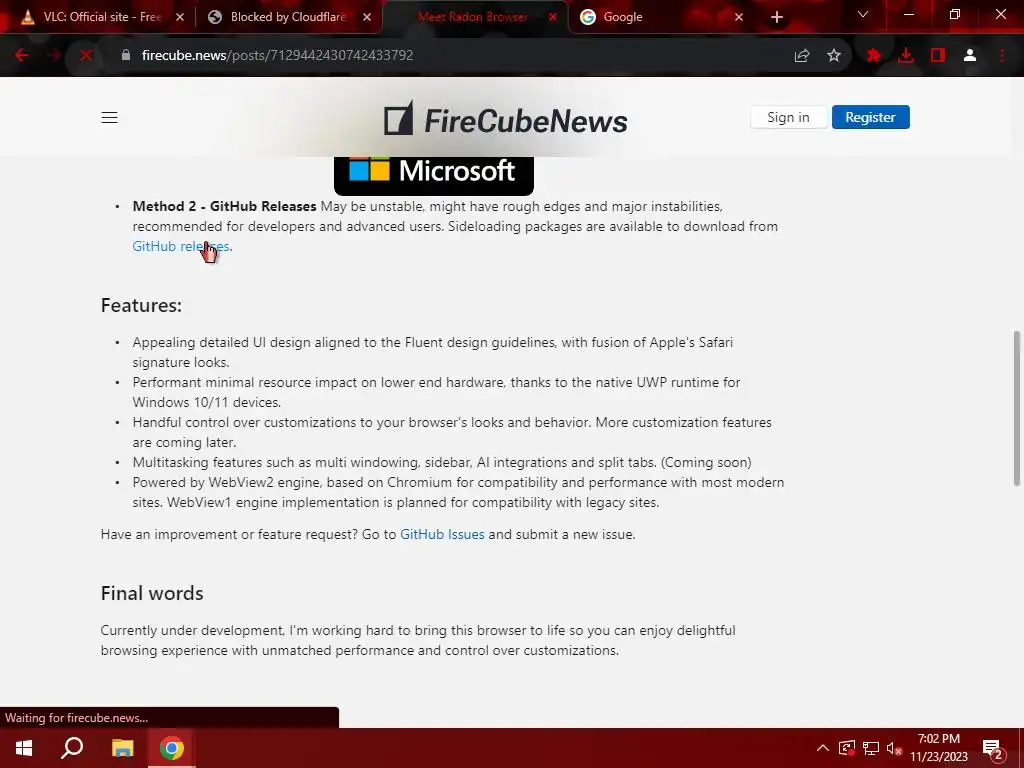Viewport: 1024px width, 768px height.
Task: Stop loading the page with the X button
Action: point(86,56)
